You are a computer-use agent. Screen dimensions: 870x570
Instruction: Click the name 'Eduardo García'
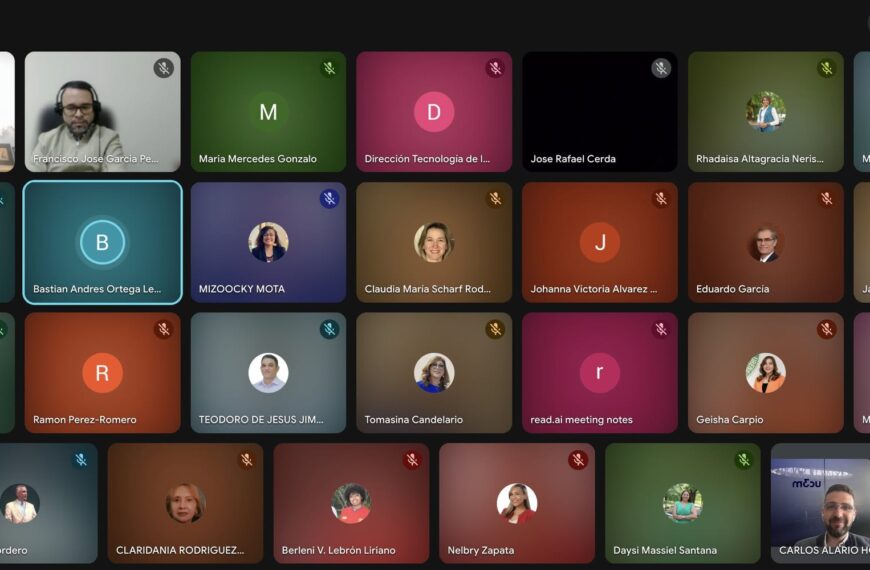(732, 289)
